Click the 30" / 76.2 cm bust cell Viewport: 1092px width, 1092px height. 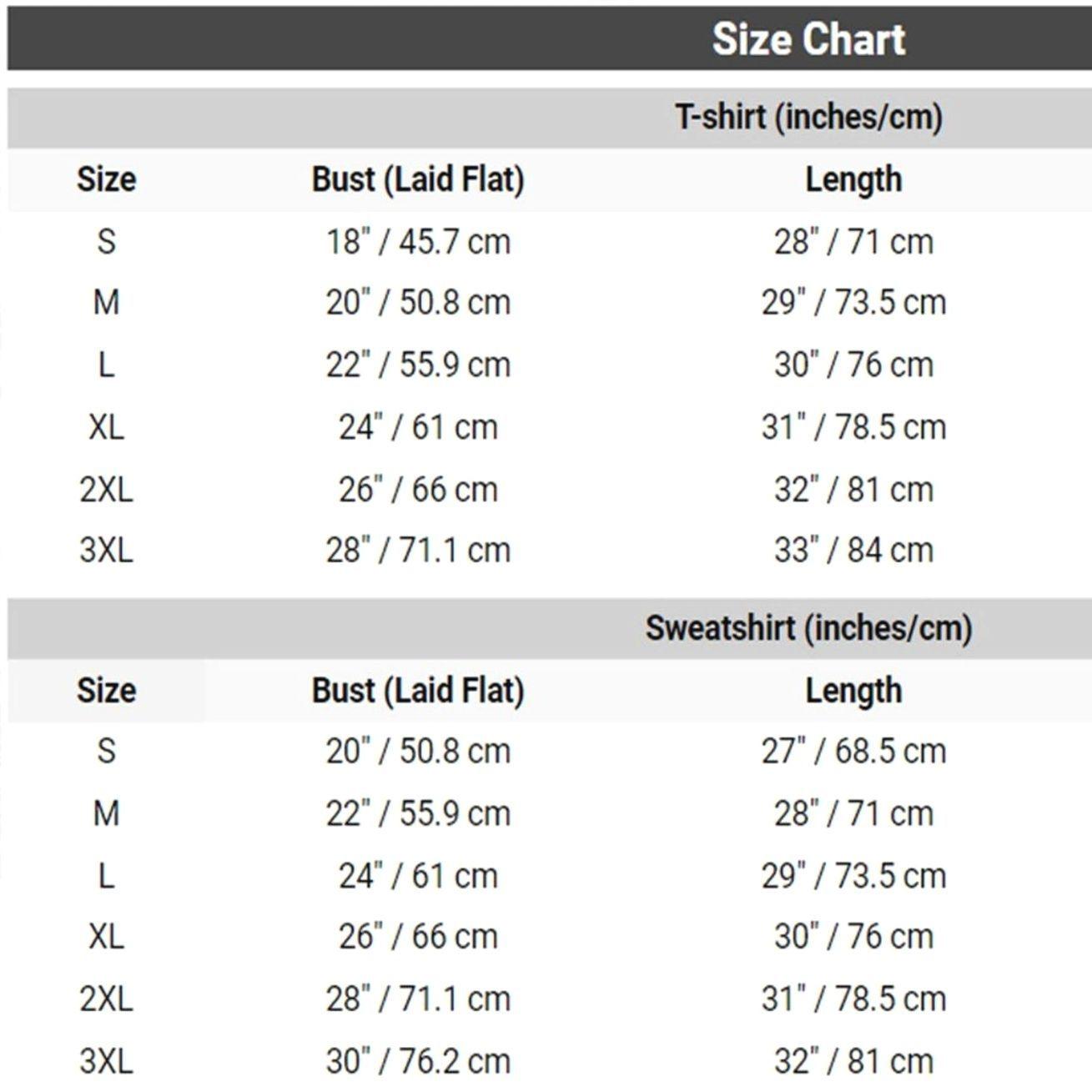pyautogui.click(x=418, y=1061)
